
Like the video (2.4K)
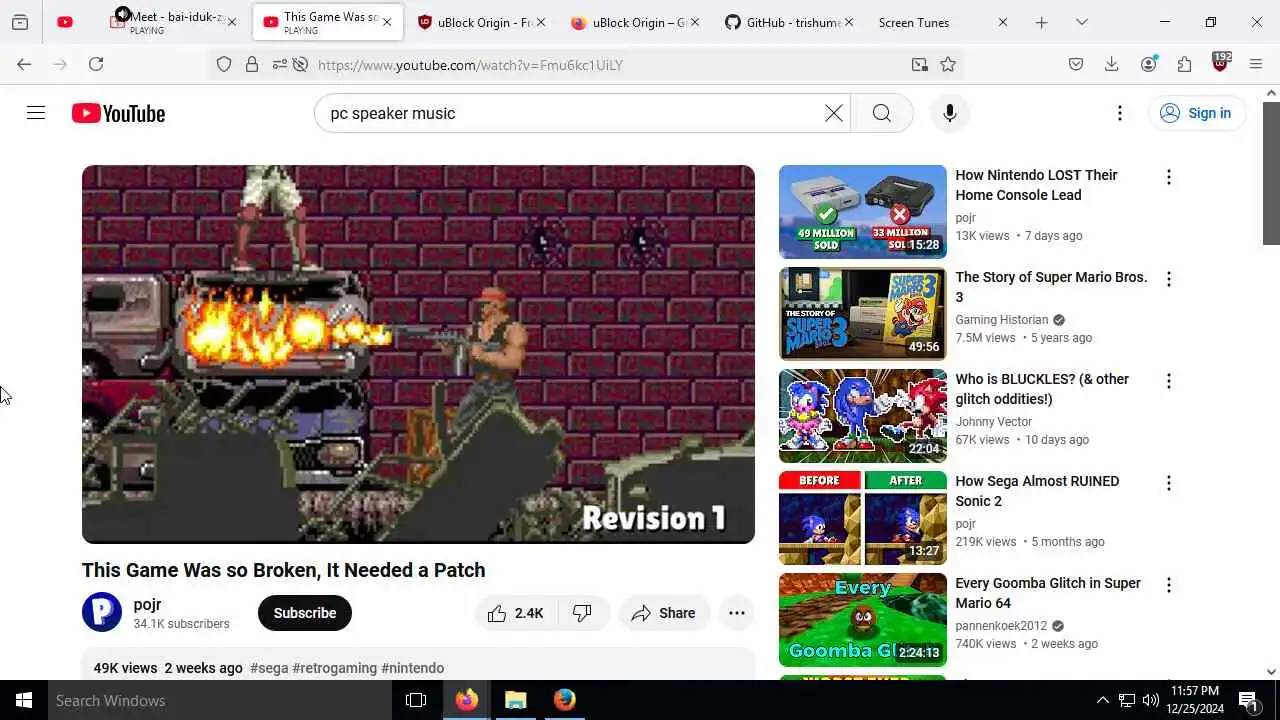[x=515, y=613]
